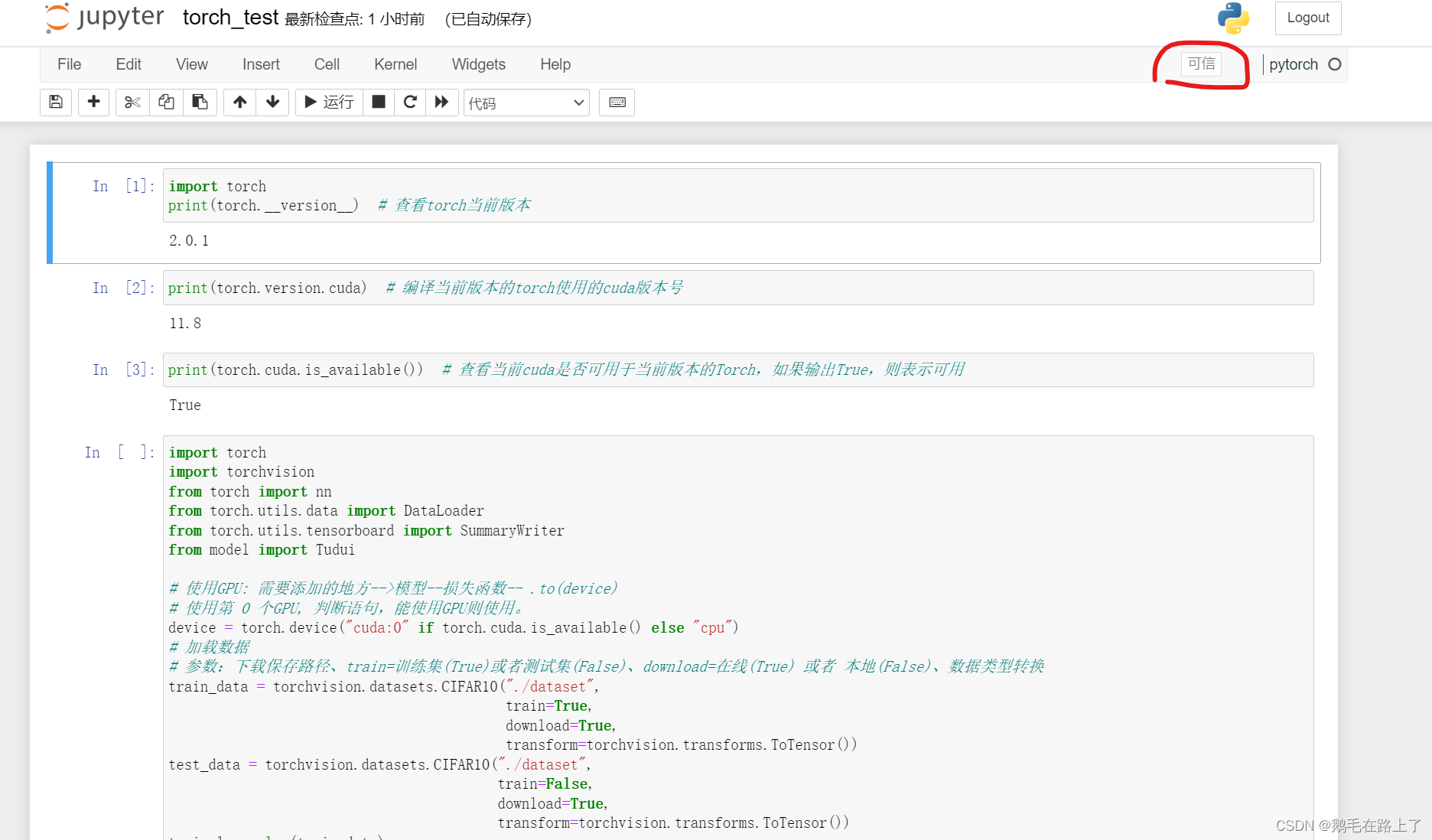Click the trusted (可信) notebook indicator
Image resolution: width=1432 pixels, height=840 pixels.
(x=1201, y=63)
